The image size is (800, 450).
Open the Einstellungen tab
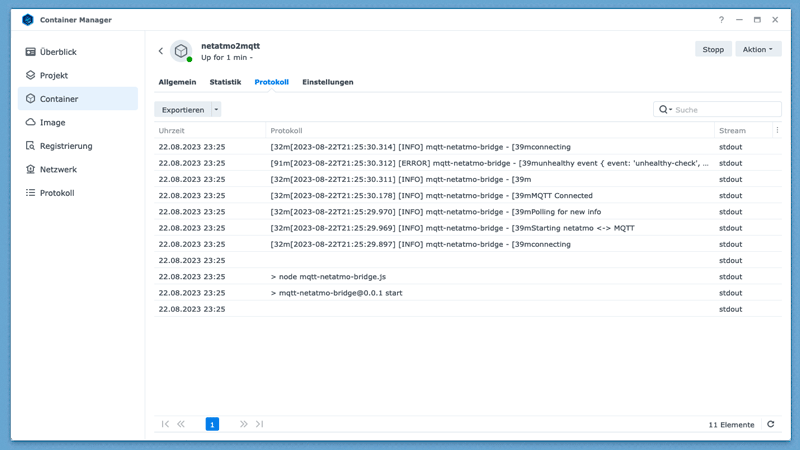327,82
